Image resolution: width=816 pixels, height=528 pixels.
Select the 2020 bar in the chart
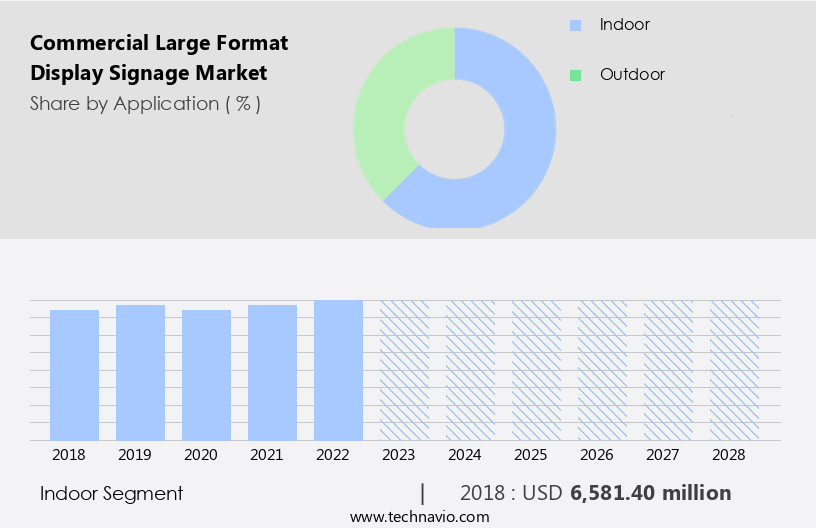coord(207,375)
